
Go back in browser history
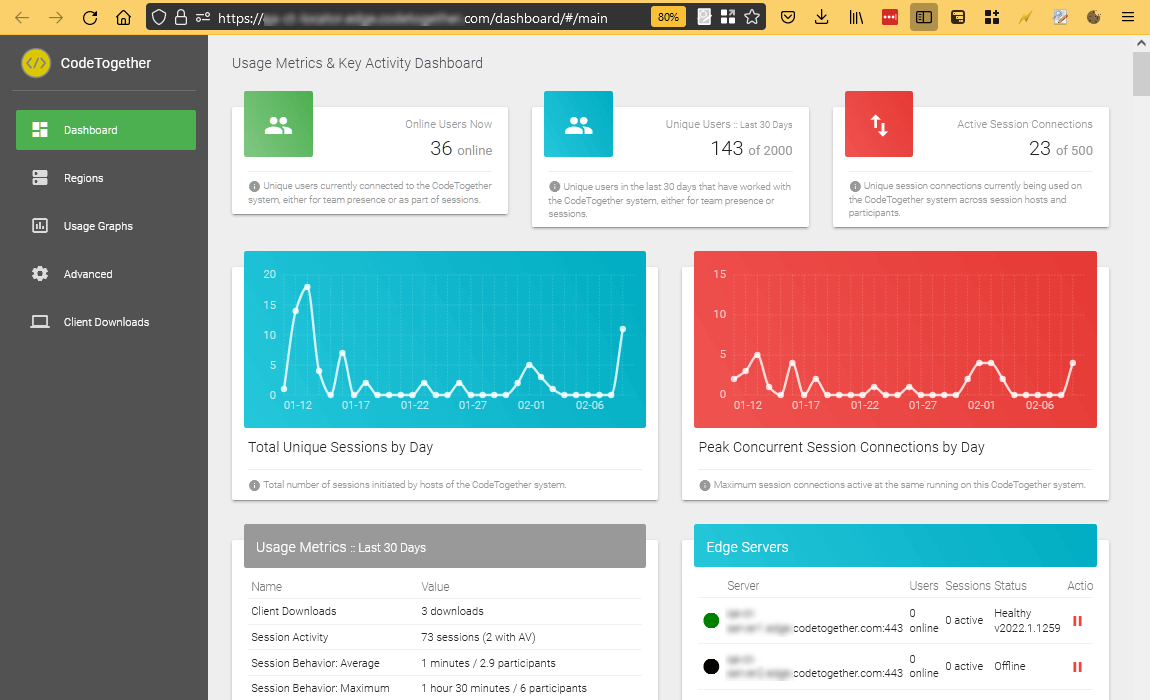pyautogui.click(x=22, y=18)
